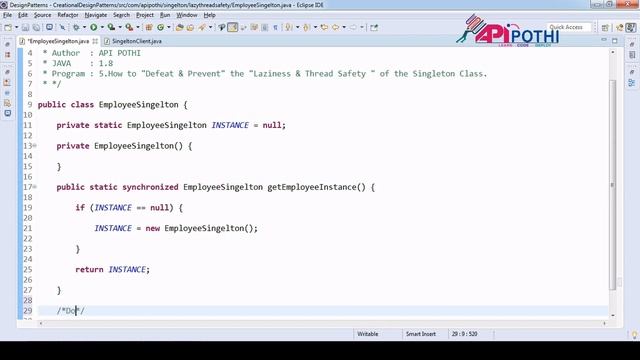
Task: Click the Search flashlight icon
Action: click(x=202, y=27)
